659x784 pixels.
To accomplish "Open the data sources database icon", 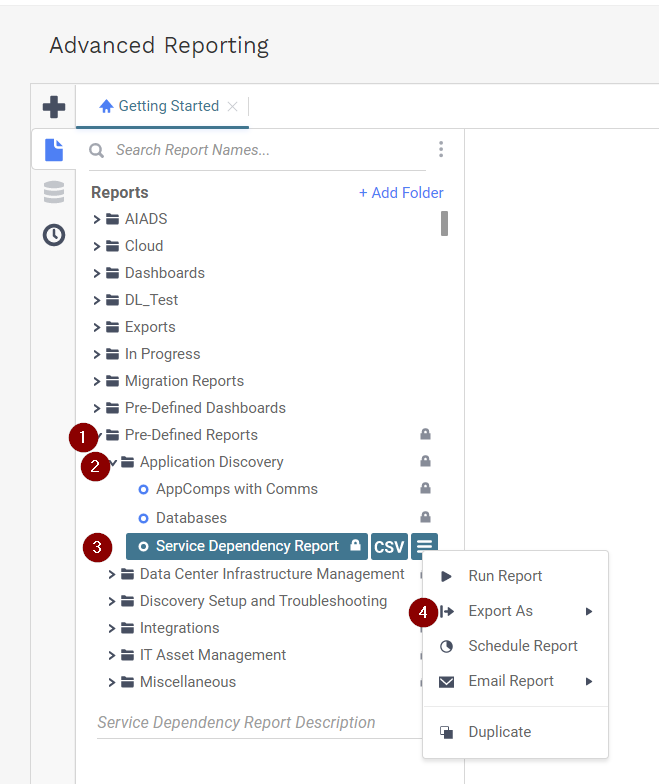I will 54,192.
